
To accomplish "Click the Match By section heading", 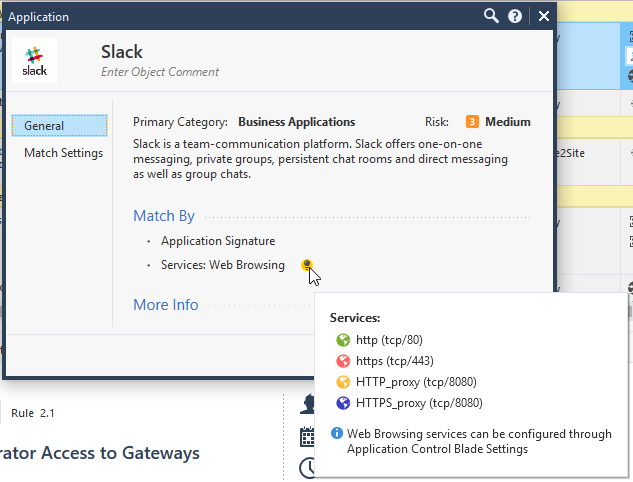I will pos(164,216).
